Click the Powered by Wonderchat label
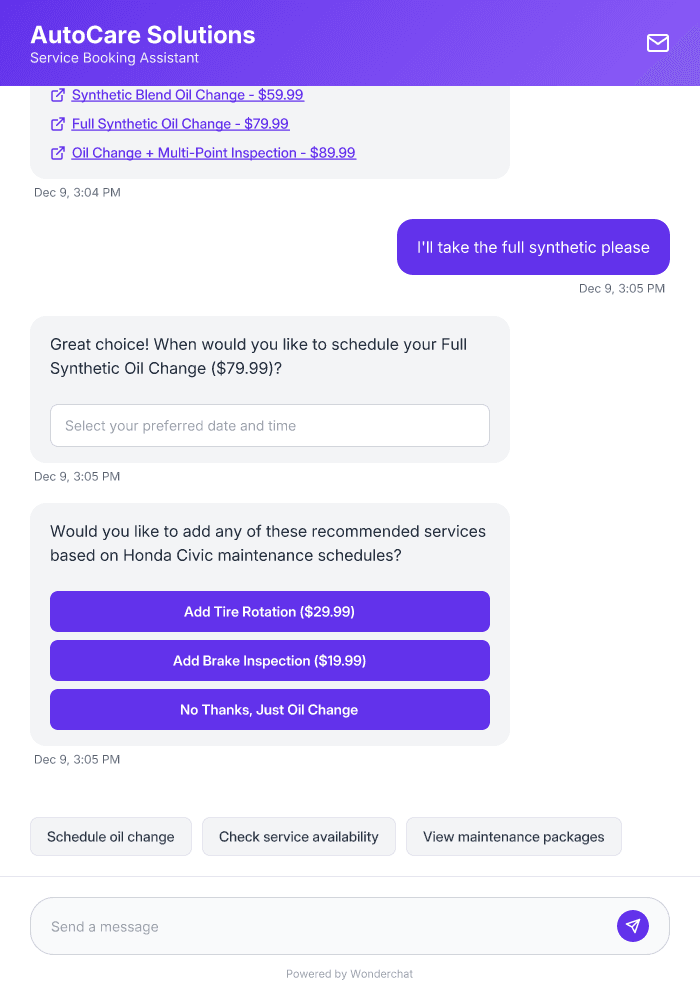This screenshot has height=1000, width=700. tap(349, 973)
